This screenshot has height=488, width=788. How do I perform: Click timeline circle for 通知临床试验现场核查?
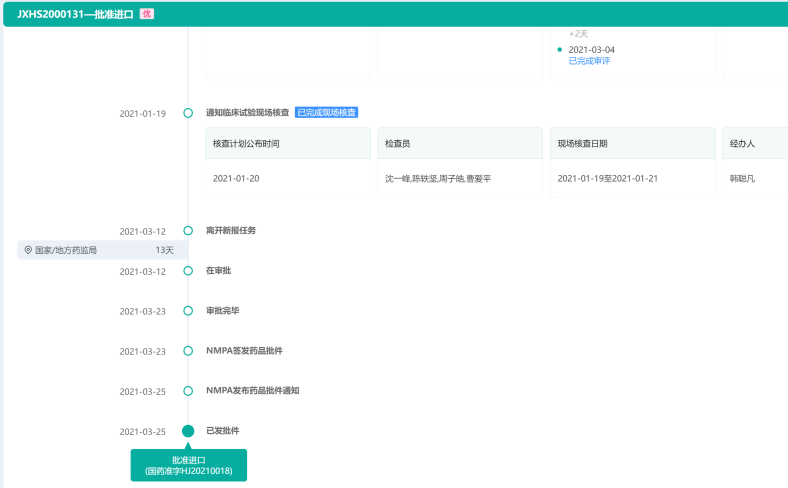tap(188, 113)
